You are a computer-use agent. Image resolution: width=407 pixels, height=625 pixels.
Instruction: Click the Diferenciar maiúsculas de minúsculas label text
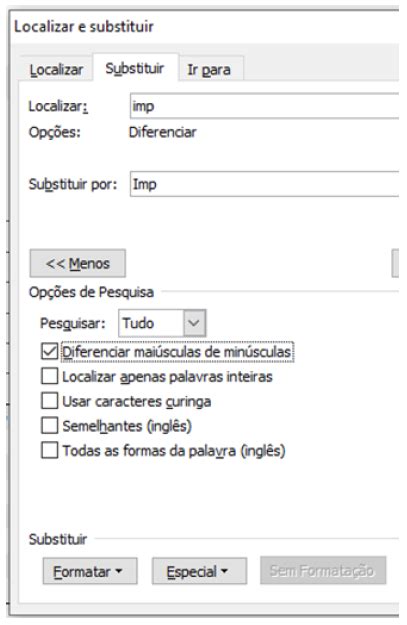tap(177, 352)
